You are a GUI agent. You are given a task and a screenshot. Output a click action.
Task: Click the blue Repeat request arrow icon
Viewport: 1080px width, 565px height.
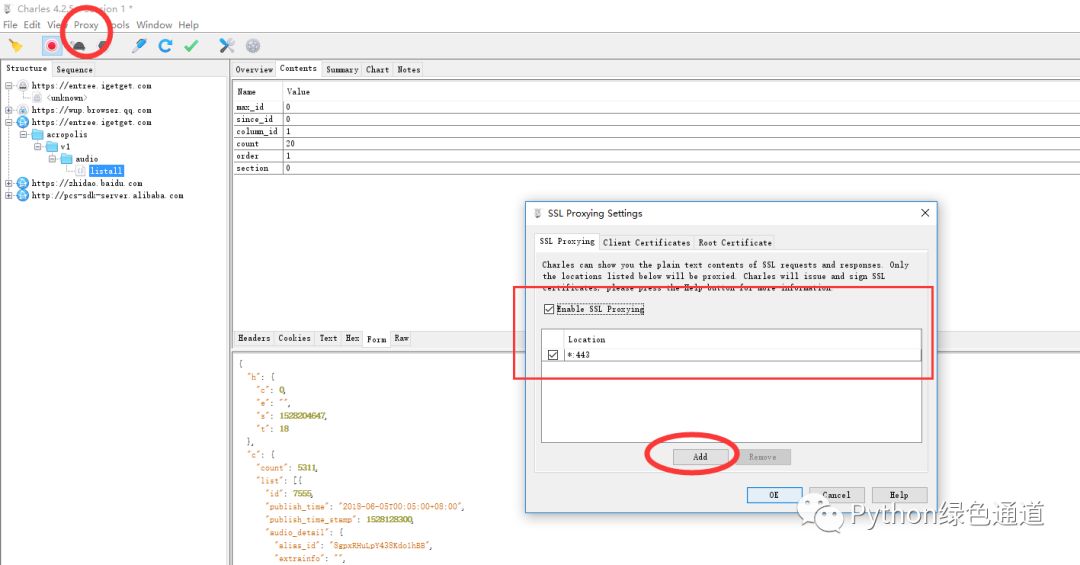tap(165, 46)
